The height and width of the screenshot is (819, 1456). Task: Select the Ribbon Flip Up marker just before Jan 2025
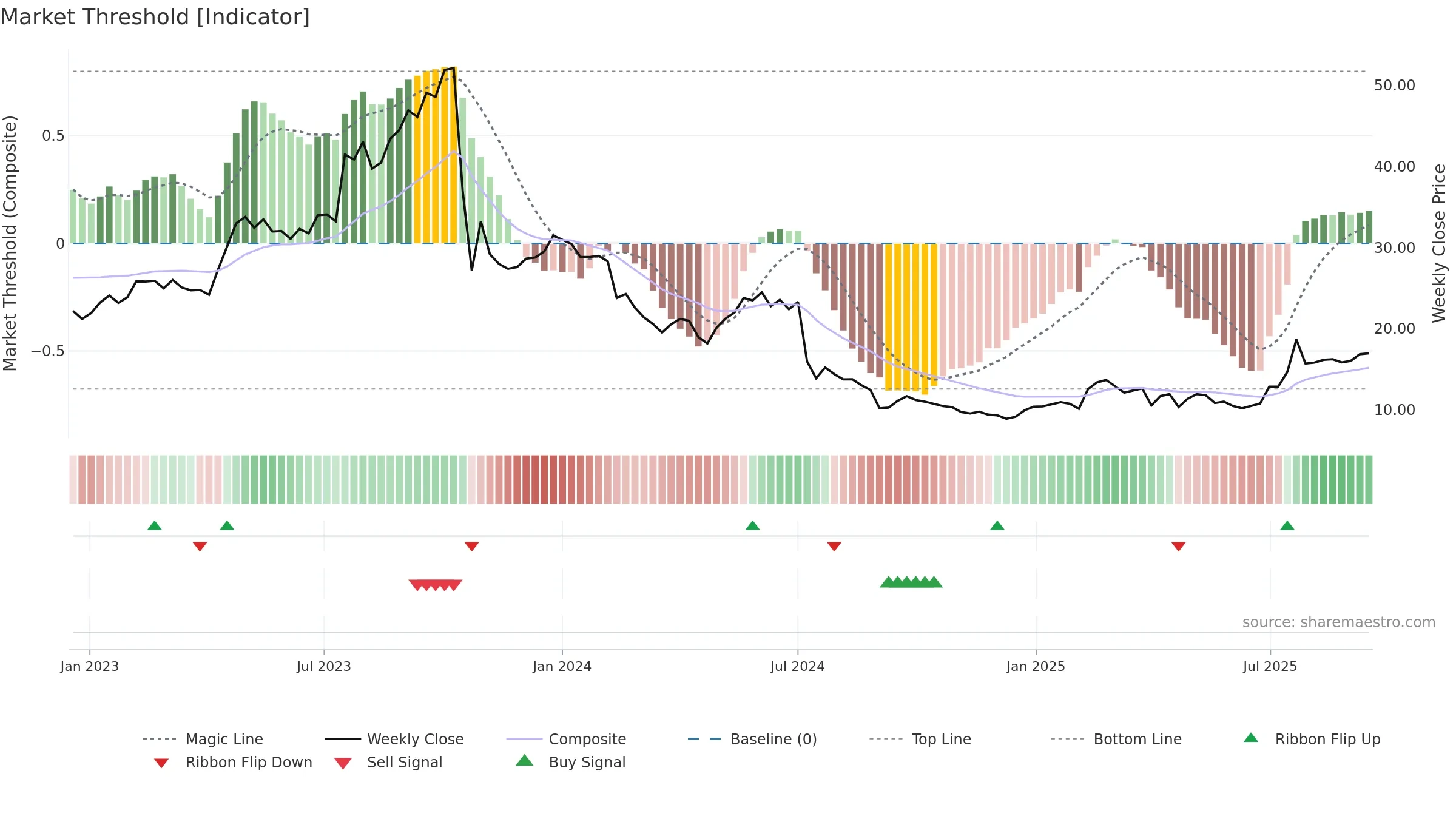[x=997, y=525]
